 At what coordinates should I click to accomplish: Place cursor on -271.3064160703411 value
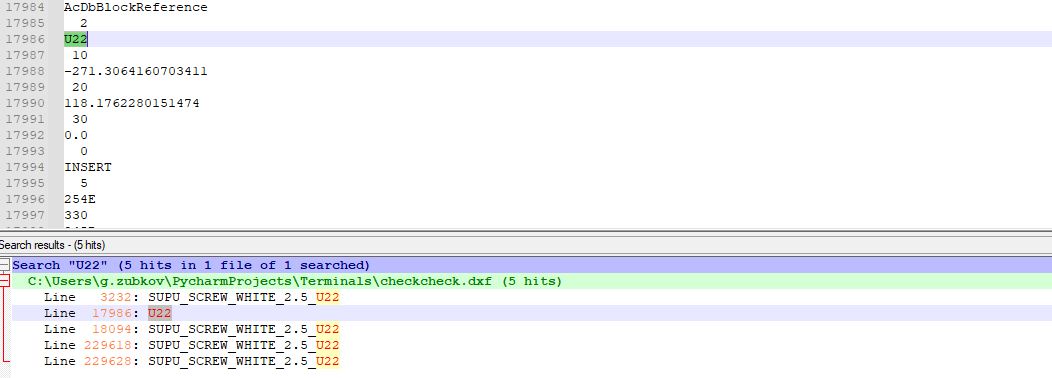click(x=136, y=71)
